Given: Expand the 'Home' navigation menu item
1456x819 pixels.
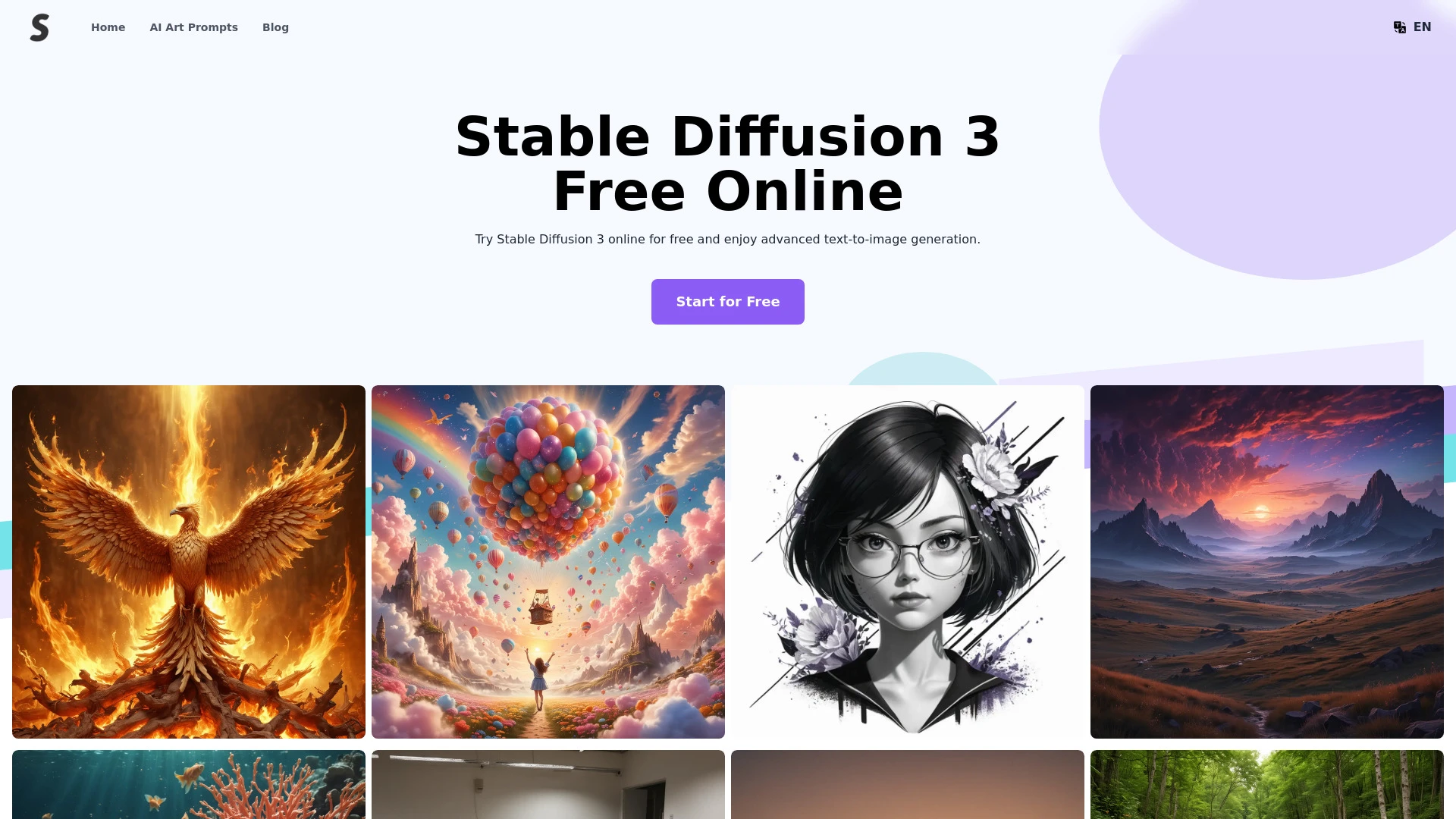Looking at the screenshot, I should [107, 26].
